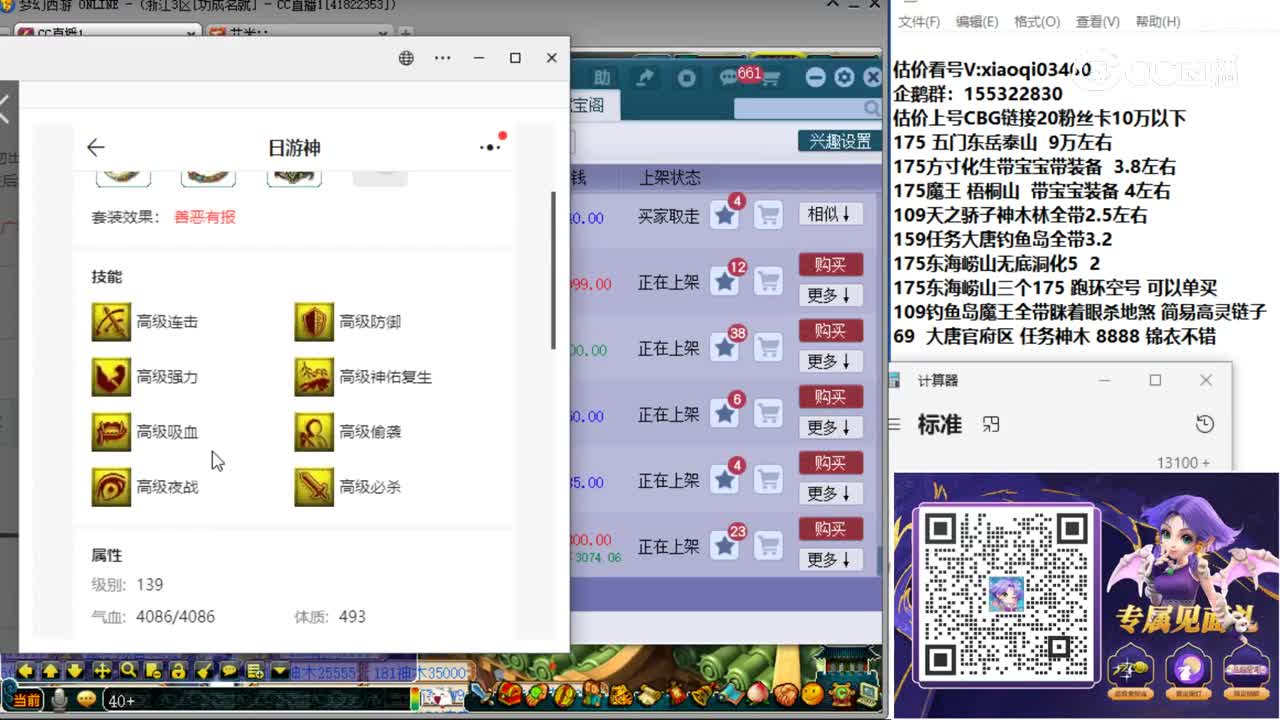Switch to the 当前 chat tab

coord(25,700)
